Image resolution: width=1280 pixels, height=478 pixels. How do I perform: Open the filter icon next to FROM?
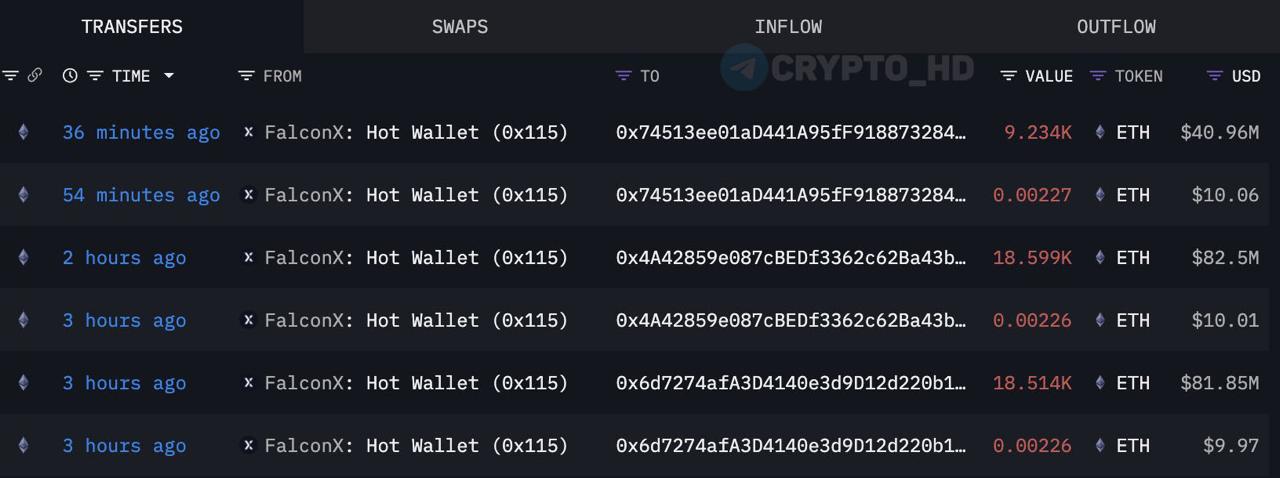(x=246, y=76)
